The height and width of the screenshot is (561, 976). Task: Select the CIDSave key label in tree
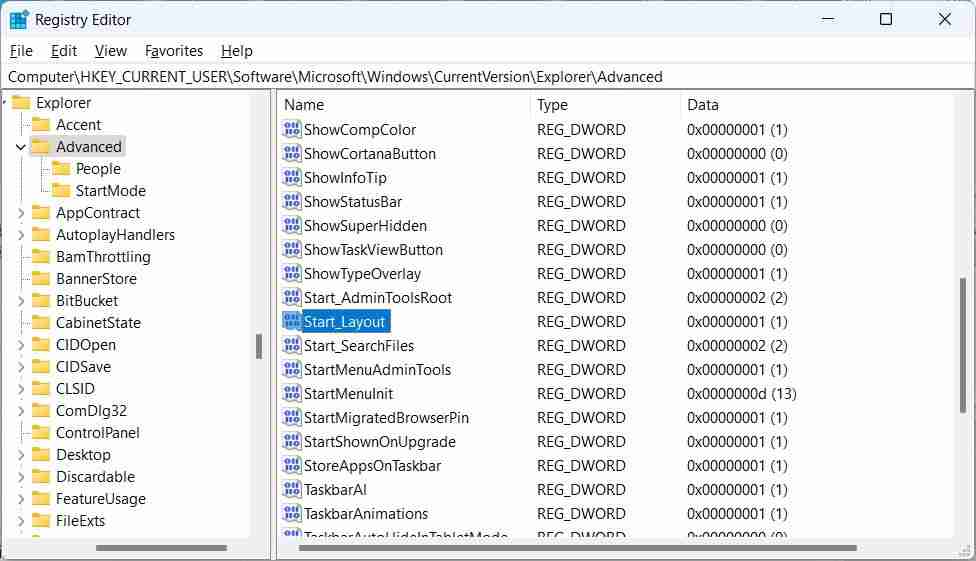(x=83, y=367)
